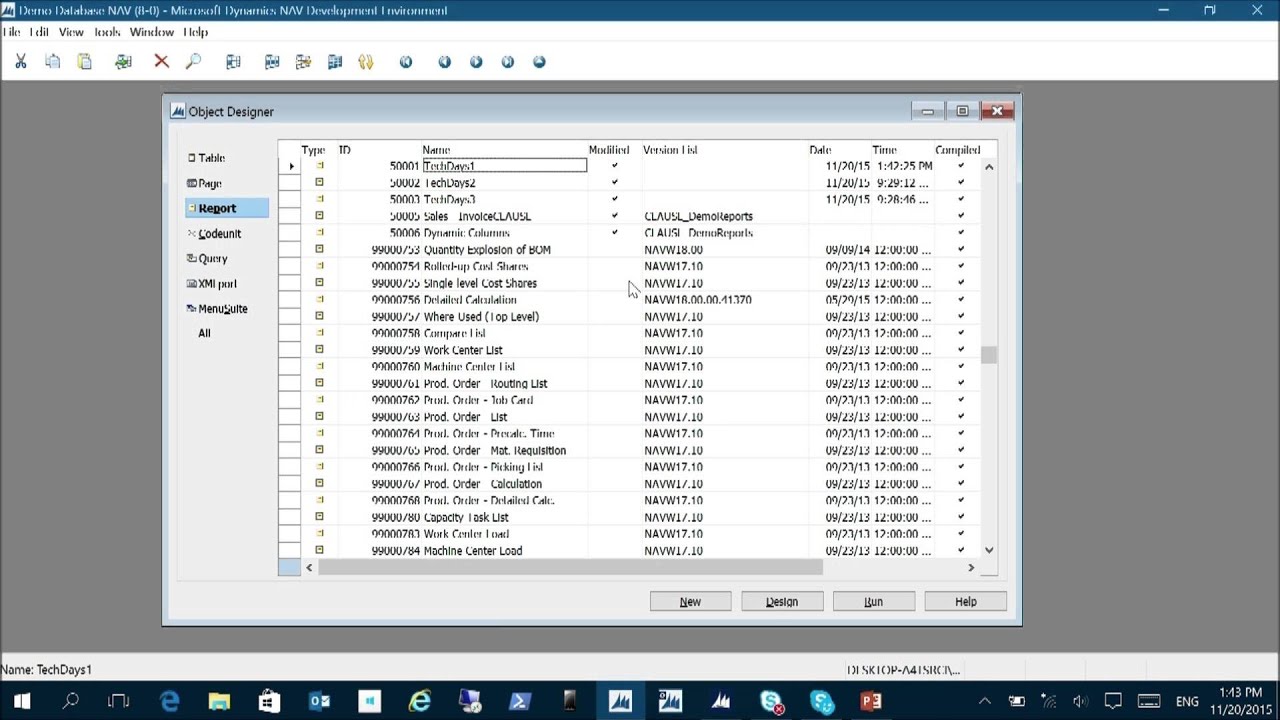Image resolution: width=1280 pixels, height=720 pixels.
Task: Go to last record using toolbar arrow
Action: (508, 62)
